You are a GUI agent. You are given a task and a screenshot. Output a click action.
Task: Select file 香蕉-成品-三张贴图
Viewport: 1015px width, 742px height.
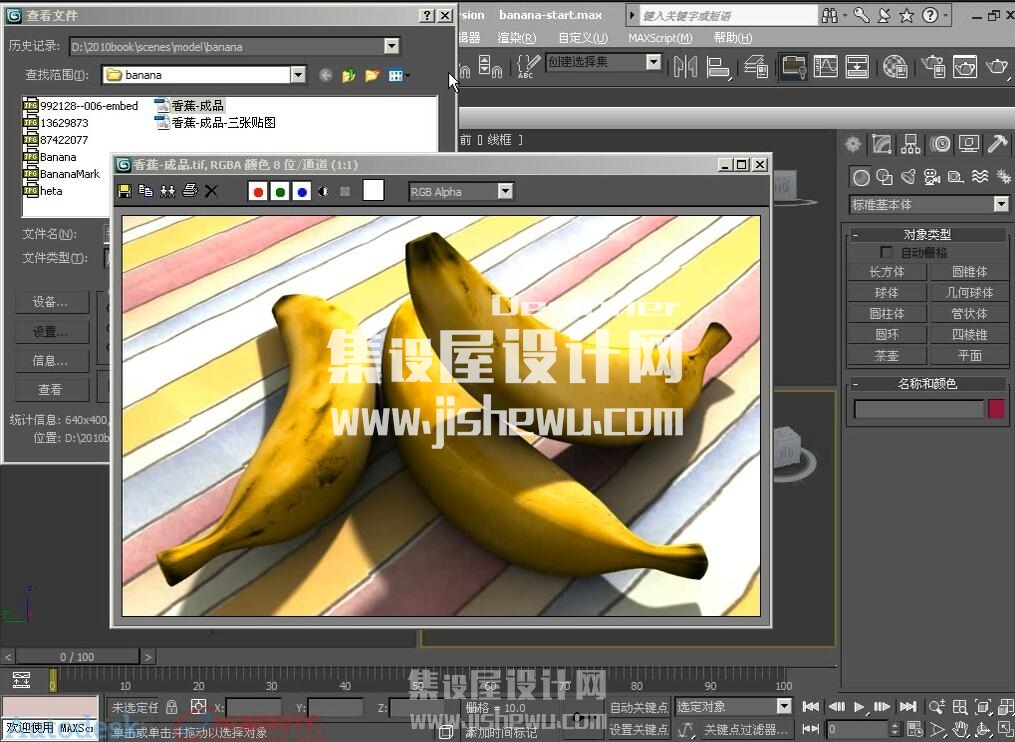[x=216, y=122]
